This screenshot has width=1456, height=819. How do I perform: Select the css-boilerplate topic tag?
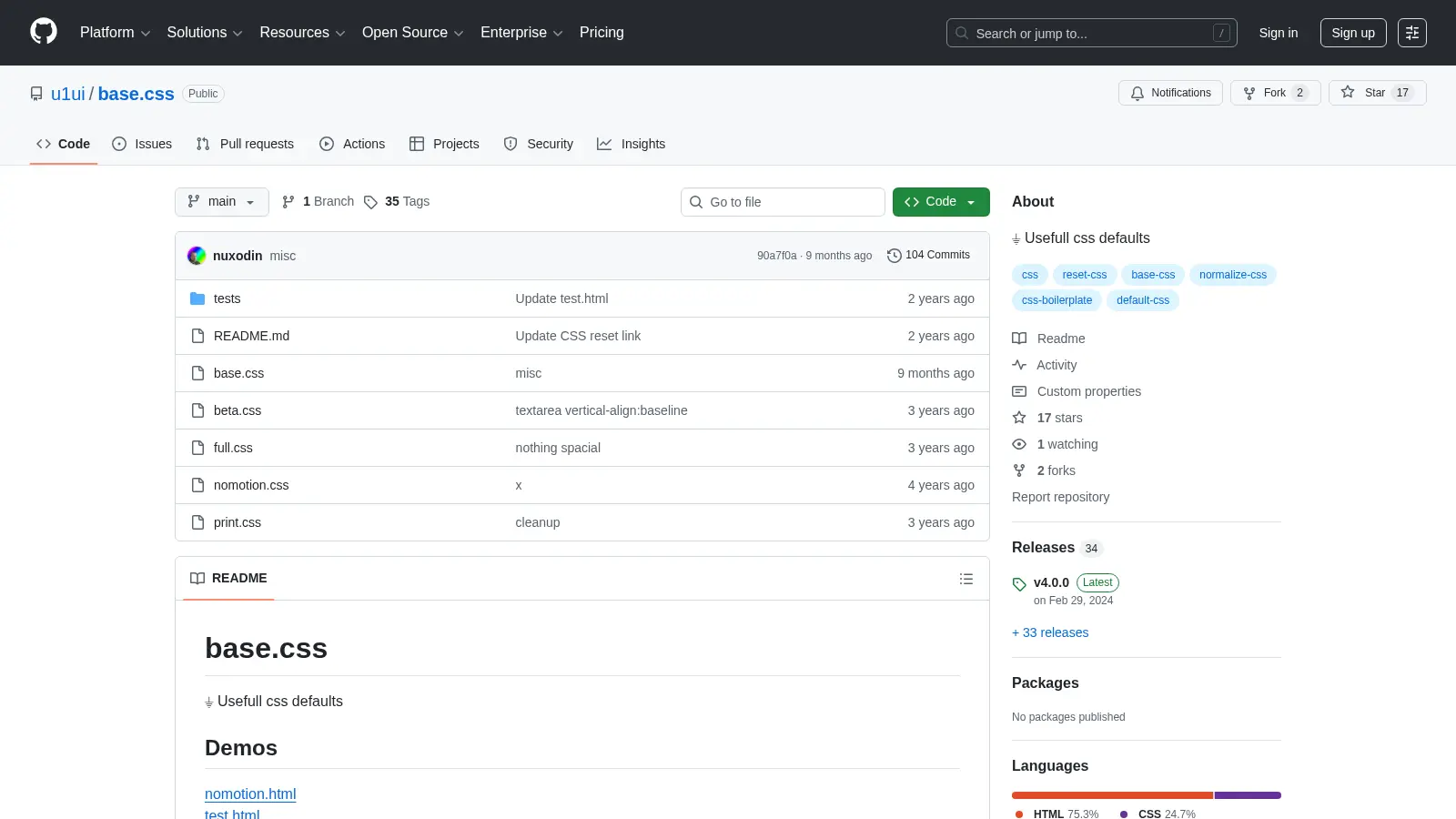1057,300
